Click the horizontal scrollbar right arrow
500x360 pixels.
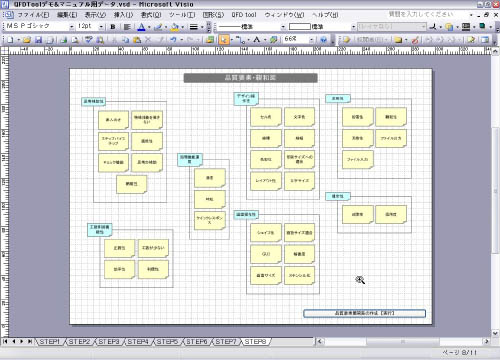[487, 341]
